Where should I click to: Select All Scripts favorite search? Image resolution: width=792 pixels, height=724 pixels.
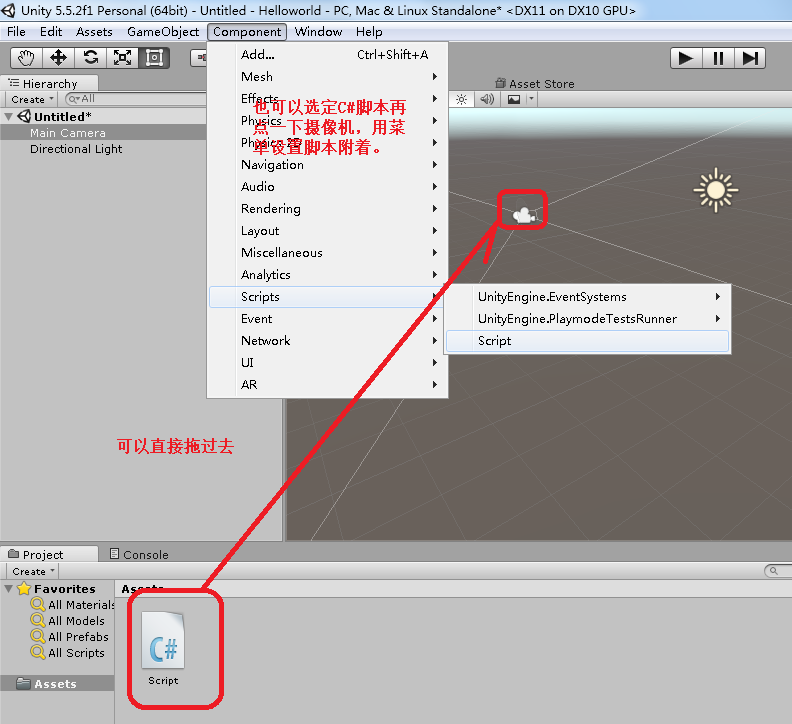point(68,653)
